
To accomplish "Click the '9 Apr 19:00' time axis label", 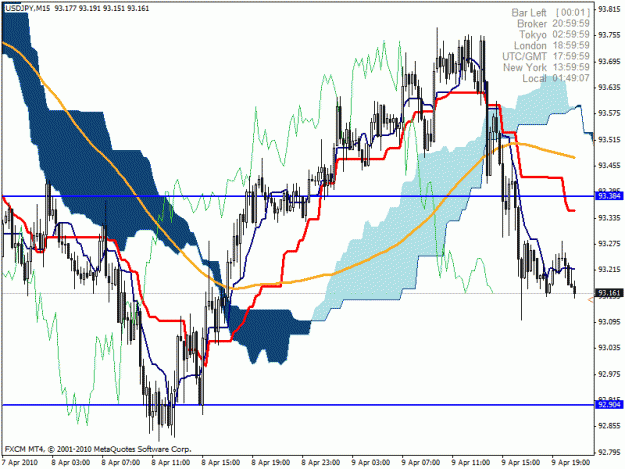I will pyautogui.click(x=571, y=462).
